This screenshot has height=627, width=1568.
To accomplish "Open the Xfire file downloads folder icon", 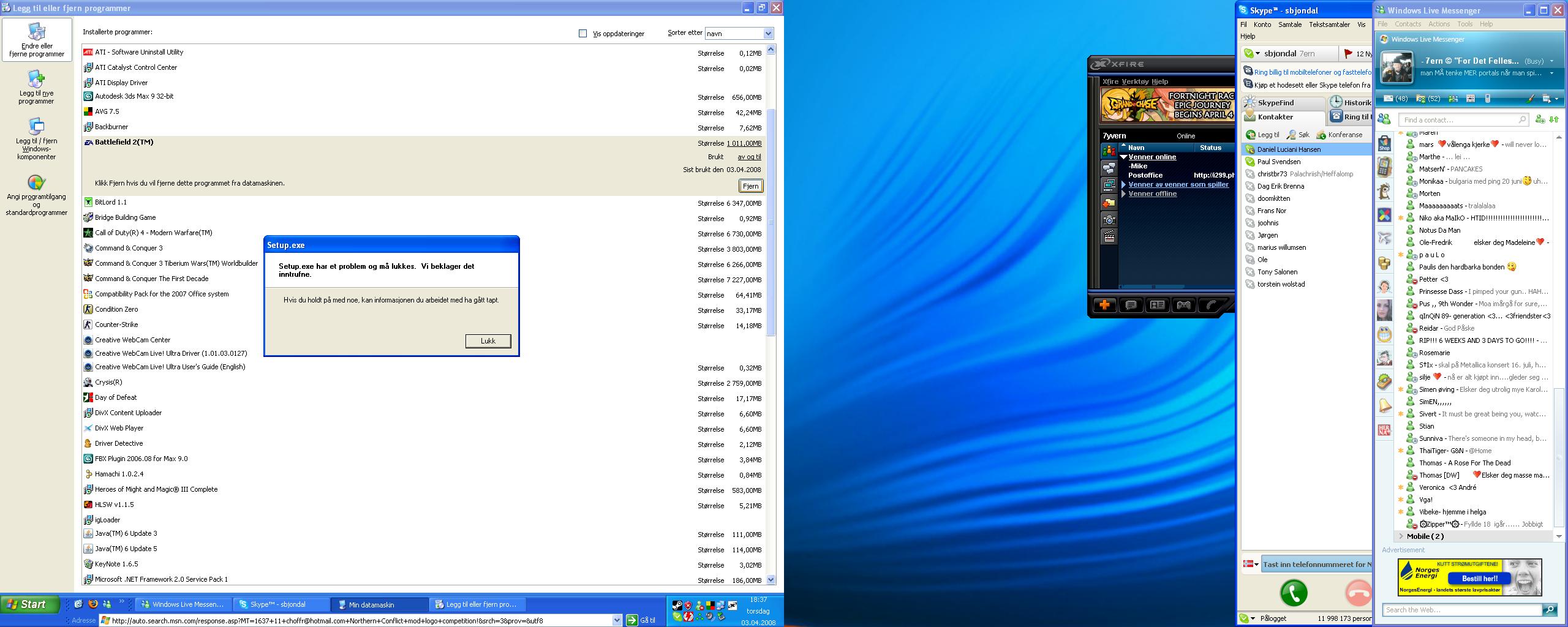I will tap(1109, 203).
